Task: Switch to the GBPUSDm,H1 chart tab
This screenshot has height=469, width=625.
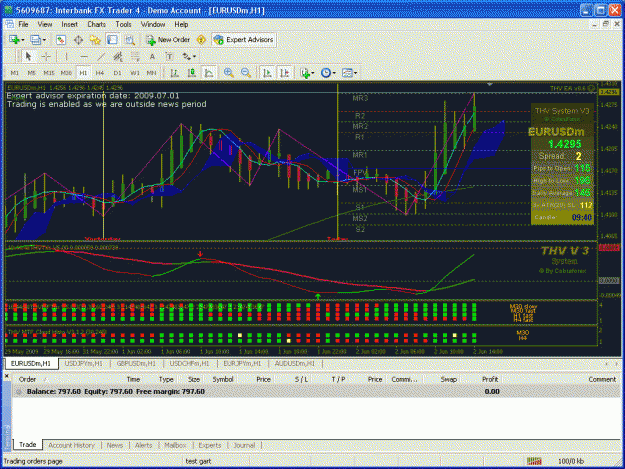Action: pyautogui.click(x=136, y=364)
